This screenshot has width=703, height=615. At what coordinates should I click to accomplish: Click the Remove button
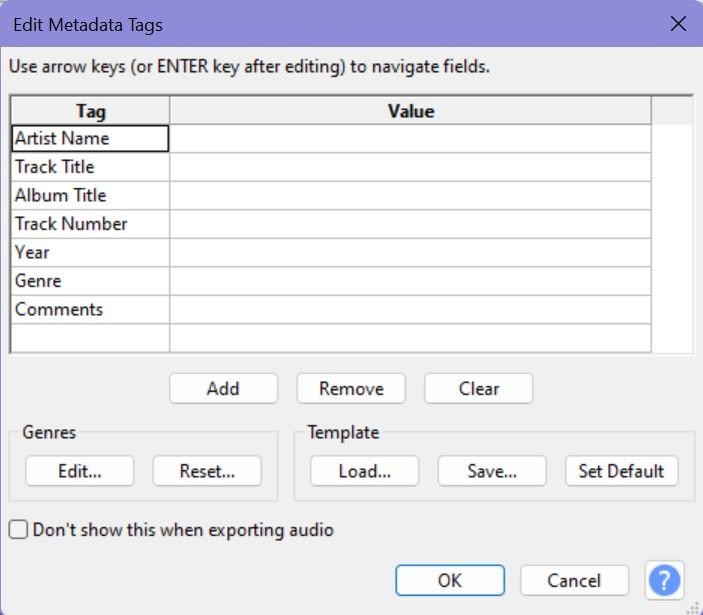(x=351, y=388)
